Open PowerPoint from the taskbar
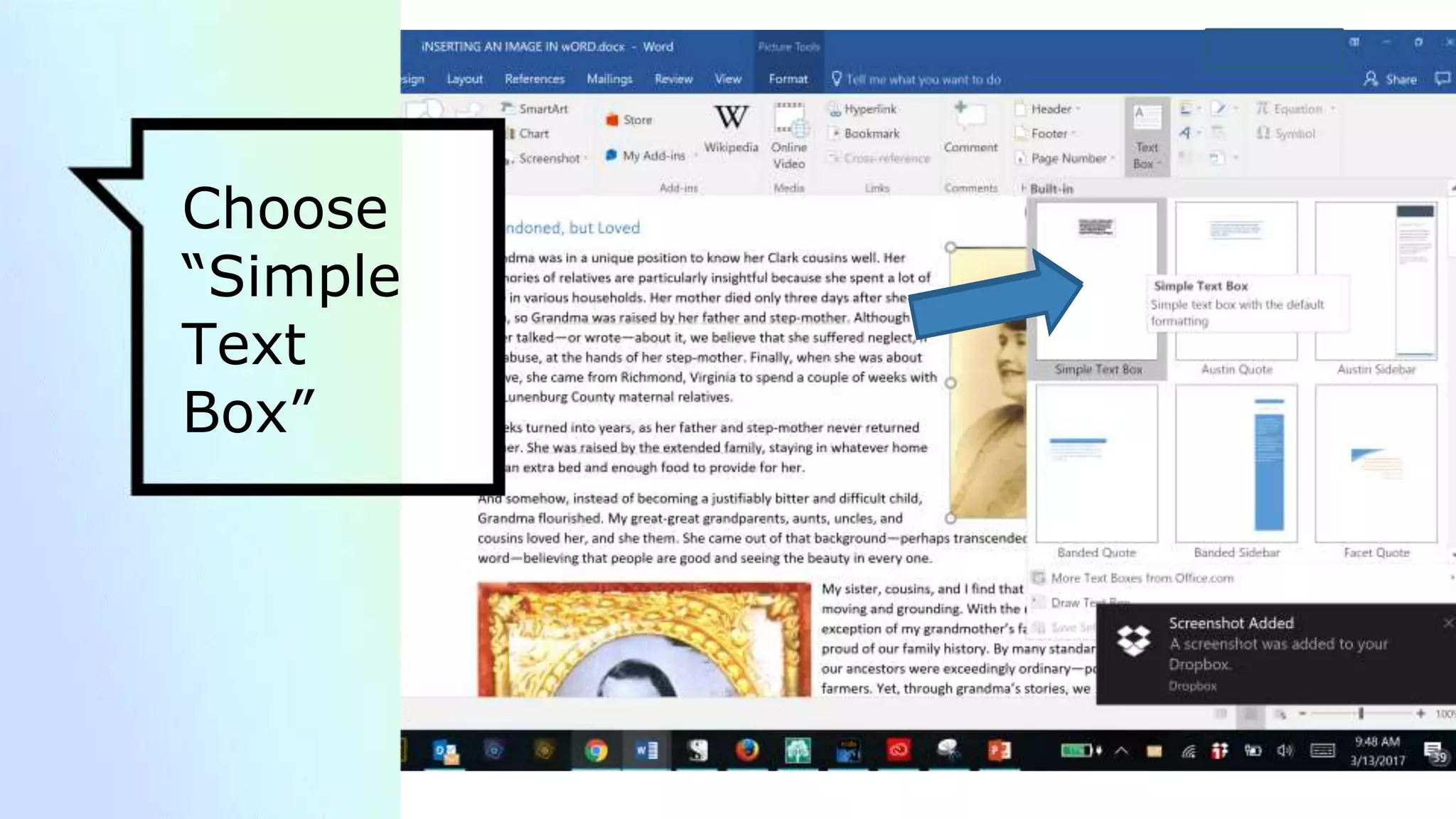This screenshot has width=1456, height=819. pos(999,750)
